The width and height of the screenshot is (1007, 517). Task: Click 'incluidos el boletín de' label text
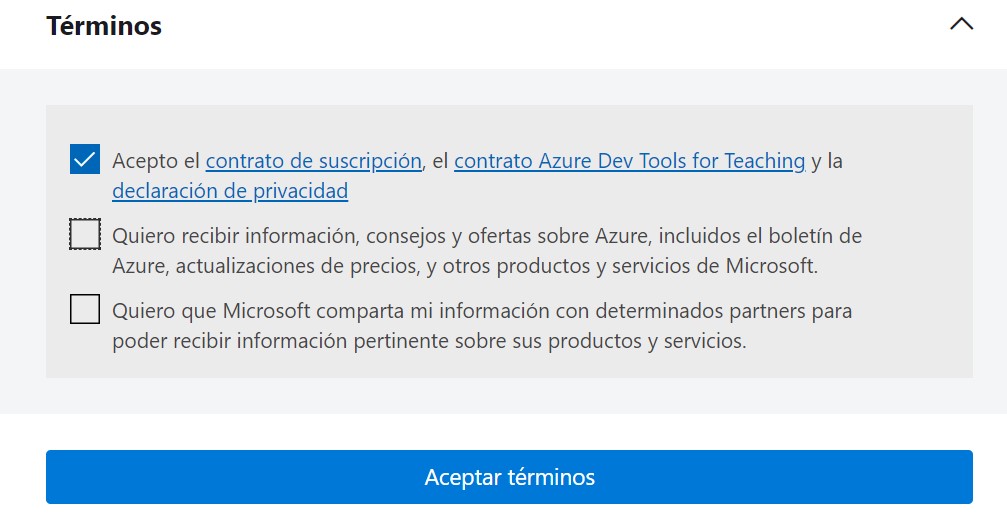click(x=760, y=236)
